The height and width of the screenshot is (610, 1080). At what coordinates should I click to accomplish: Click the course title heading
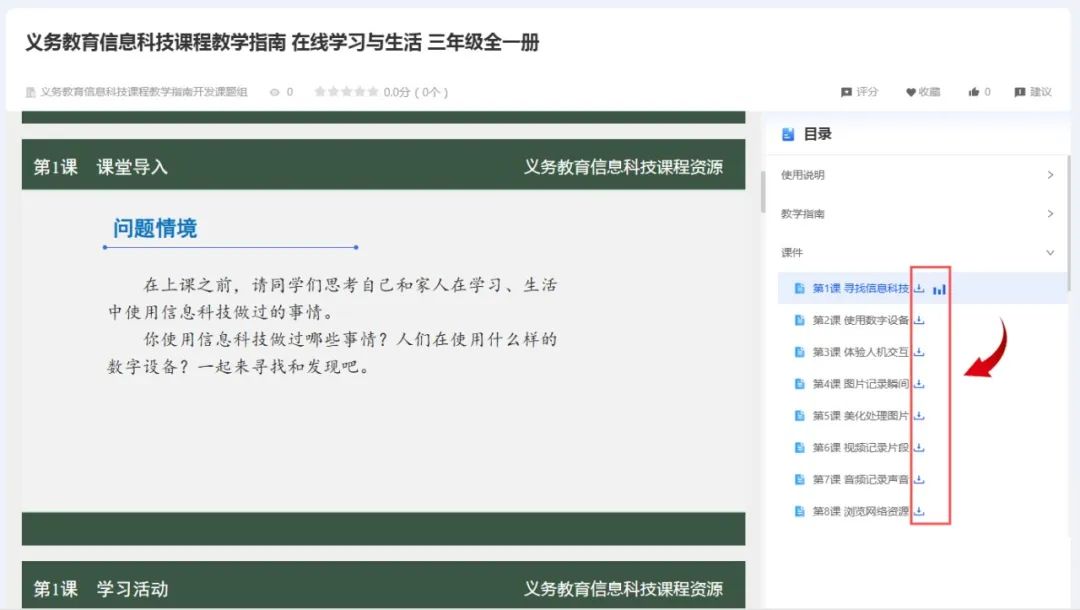(x=280, y=44)
